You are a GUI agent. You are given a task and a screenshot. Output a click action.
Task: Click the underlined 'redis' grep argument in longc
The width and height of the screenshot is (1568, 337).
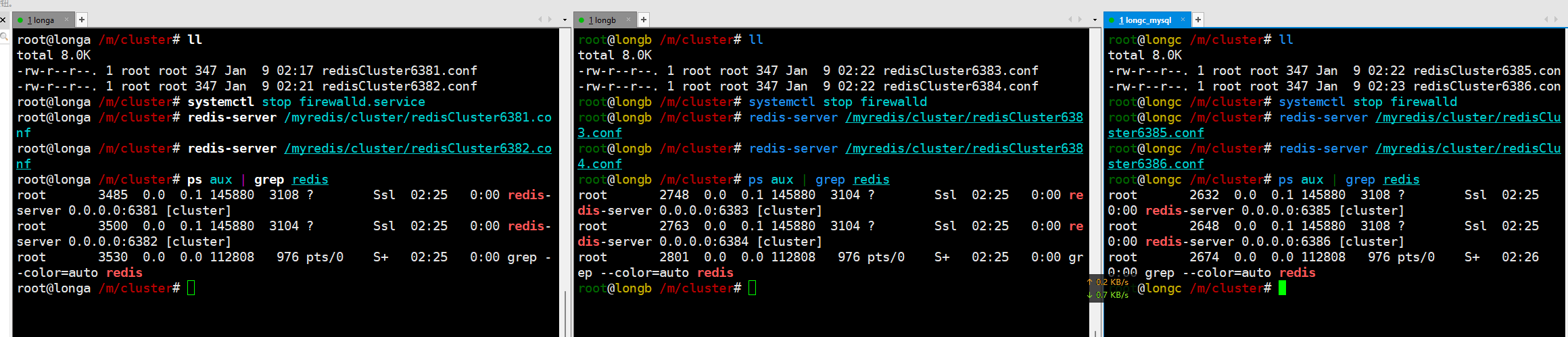click(x=1402, y=180)
